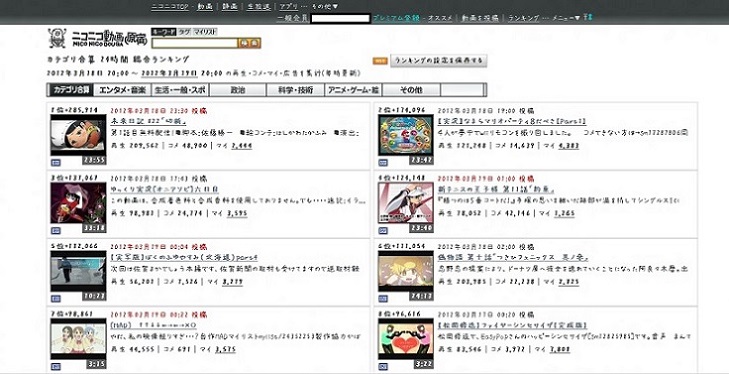The height and width of the screenshot is (374, 729).
Task: Select the マイリスト search mode tab
Action: pyautogui.click(x=205, y=32)
